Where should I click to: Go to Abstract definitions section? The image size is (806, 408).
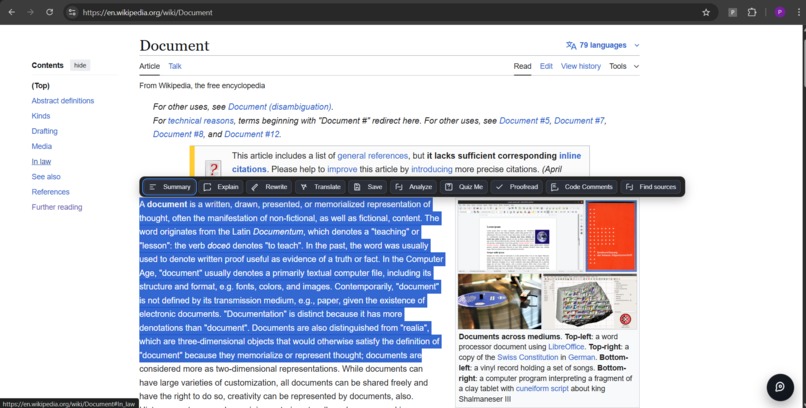63,101
